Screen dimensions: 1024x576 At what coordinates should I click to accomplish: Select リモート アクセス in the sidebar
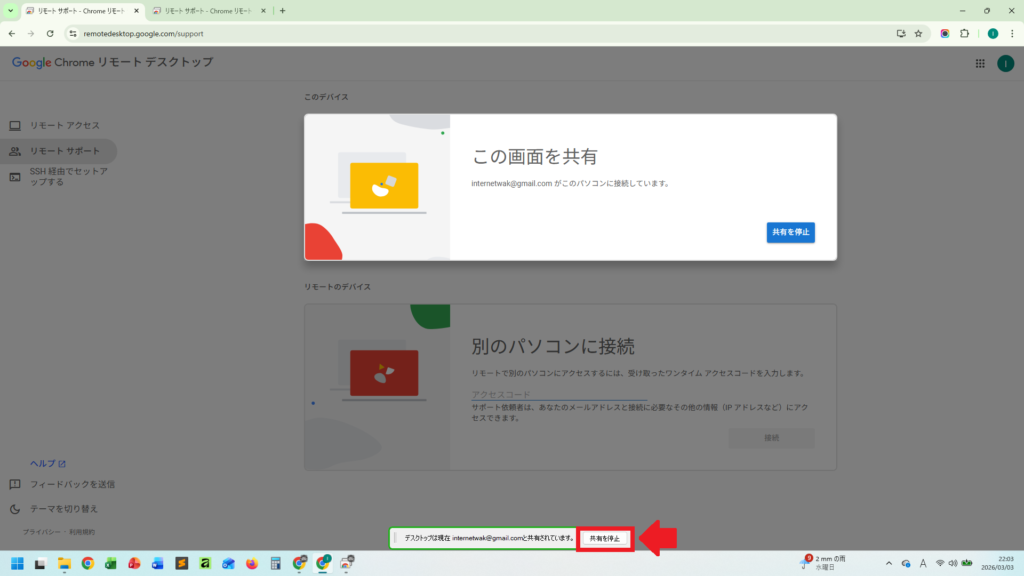click(64, 125)
